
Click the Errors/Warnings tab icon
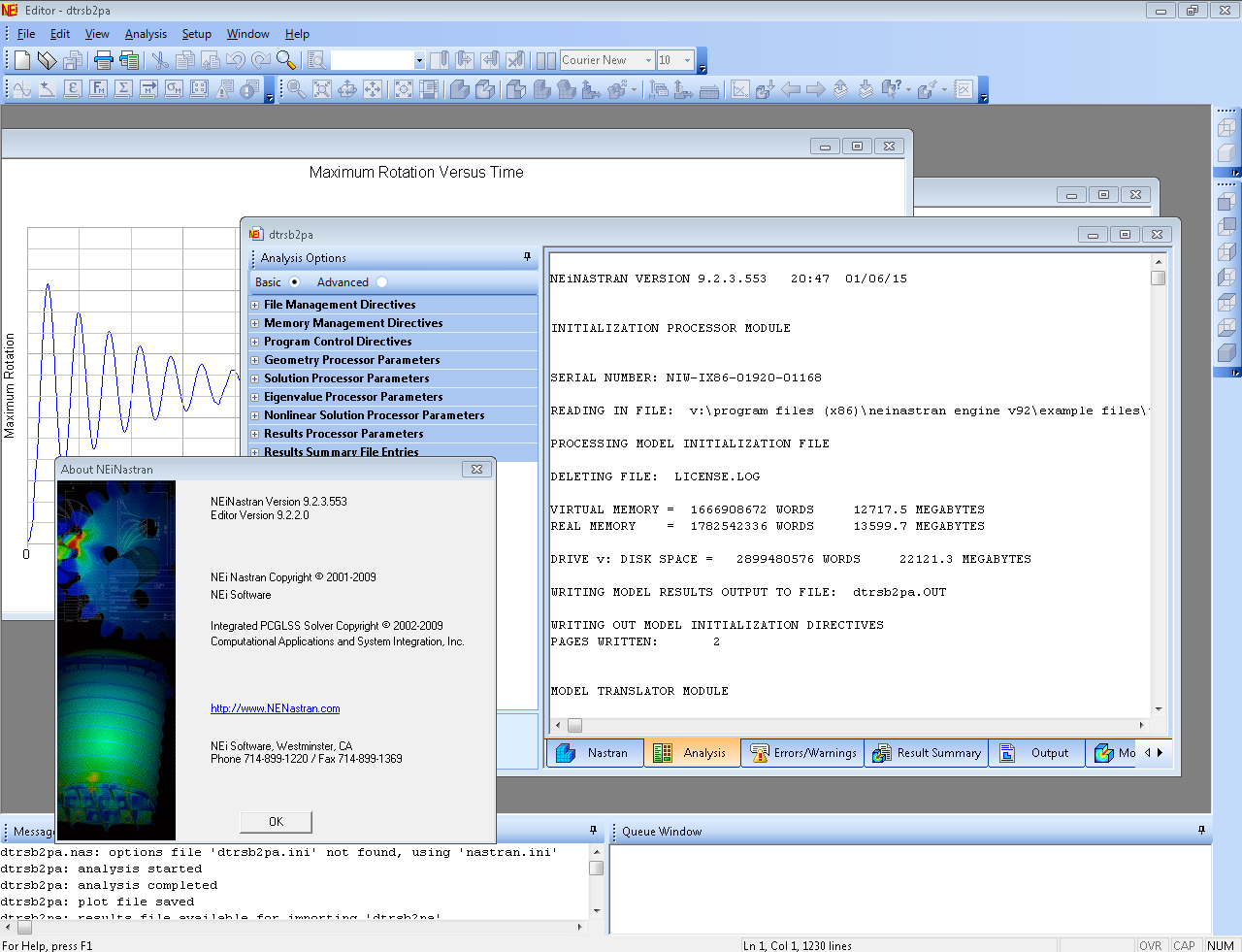tap(760, 753)
